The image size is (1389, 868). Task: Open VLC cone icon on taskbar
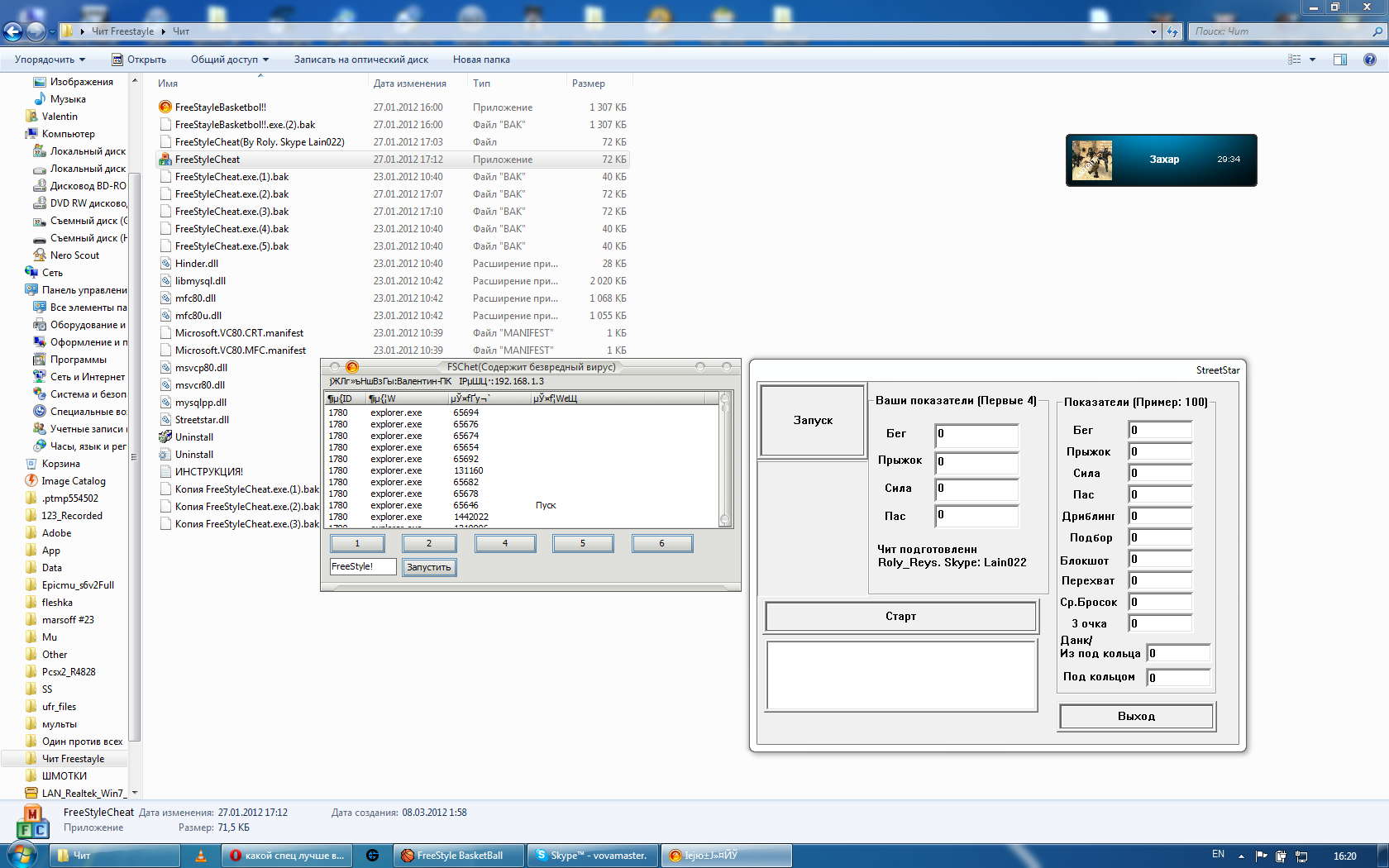pos(200,856)
